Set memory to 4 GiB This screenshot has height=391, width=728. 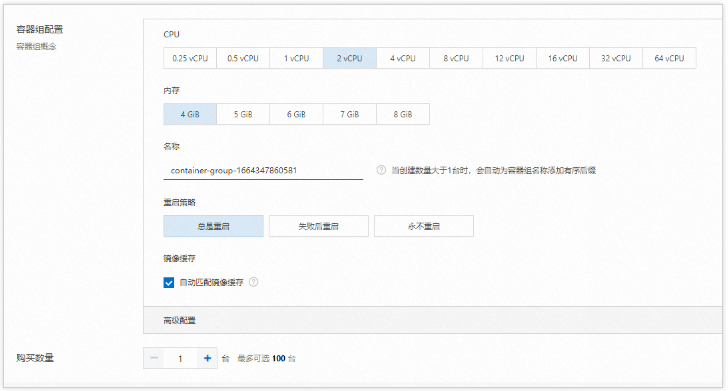190,114
